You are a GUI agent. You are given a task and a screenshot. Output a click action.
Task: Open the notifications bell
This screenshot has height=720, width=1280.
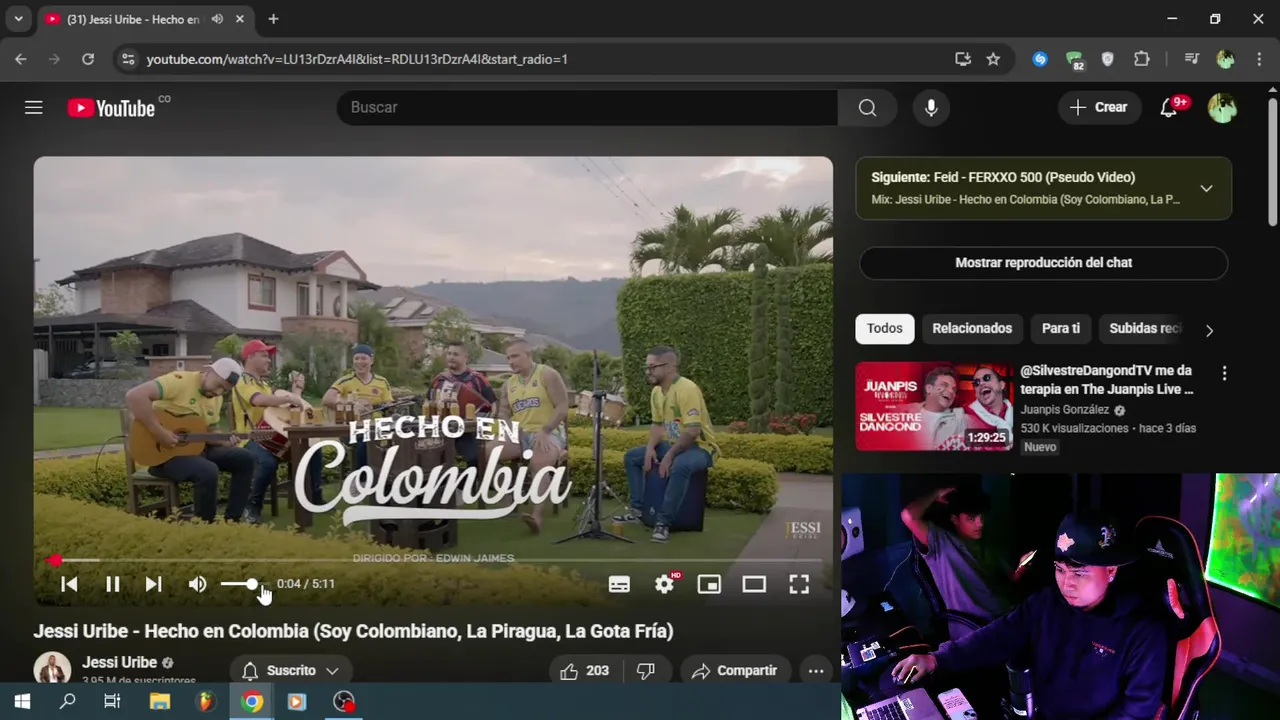click(1169, 107)
